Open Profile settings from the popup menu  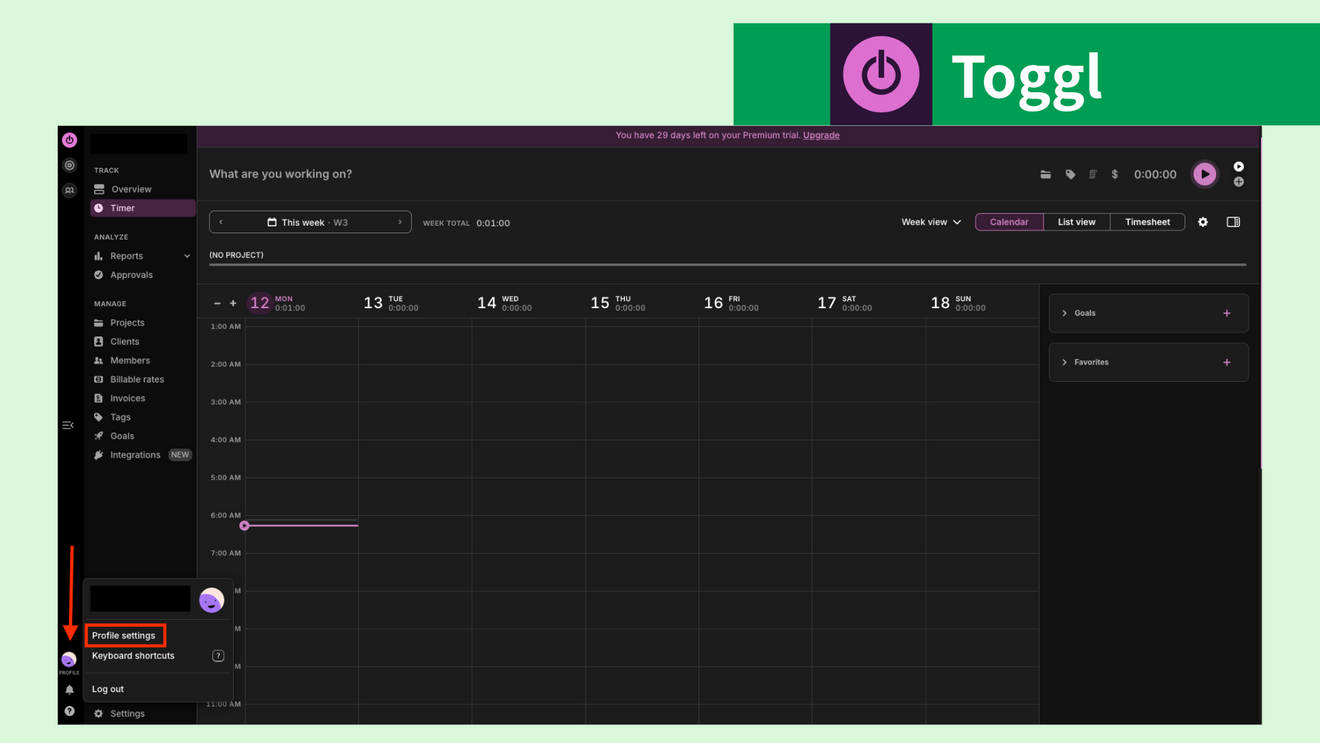click(x=125, y=635)
